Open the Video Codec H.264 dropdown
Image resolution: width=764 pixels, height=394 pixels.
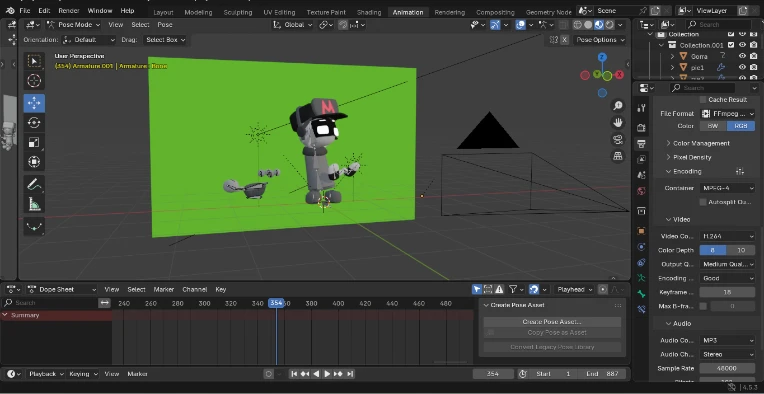(x=727, y=236)
